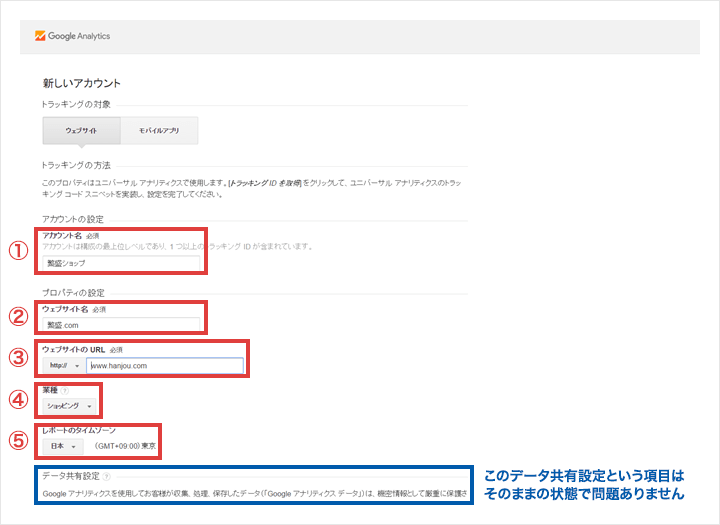The image size is (720, 525).
Task: Open the 業種 ショッピング dropdown
Action: coord(69,406)
